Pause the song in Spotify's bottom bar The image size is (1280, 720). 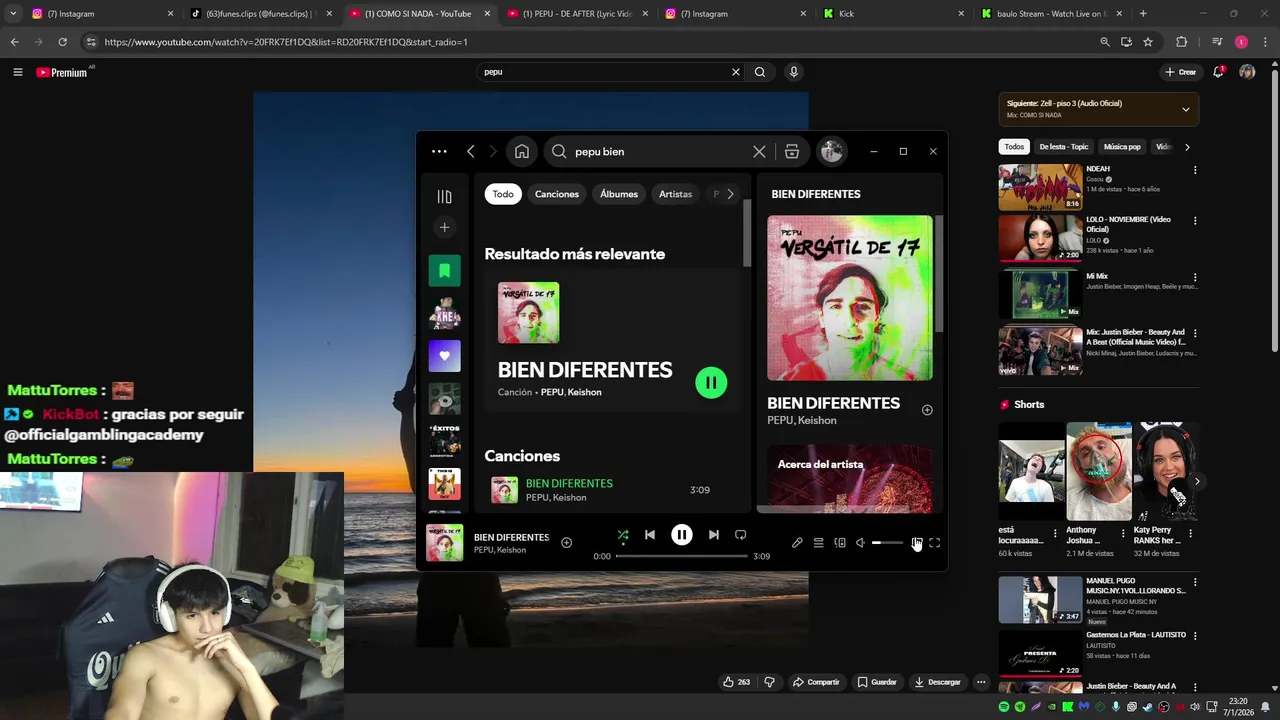pyautogui.click(x=681, y=535)
